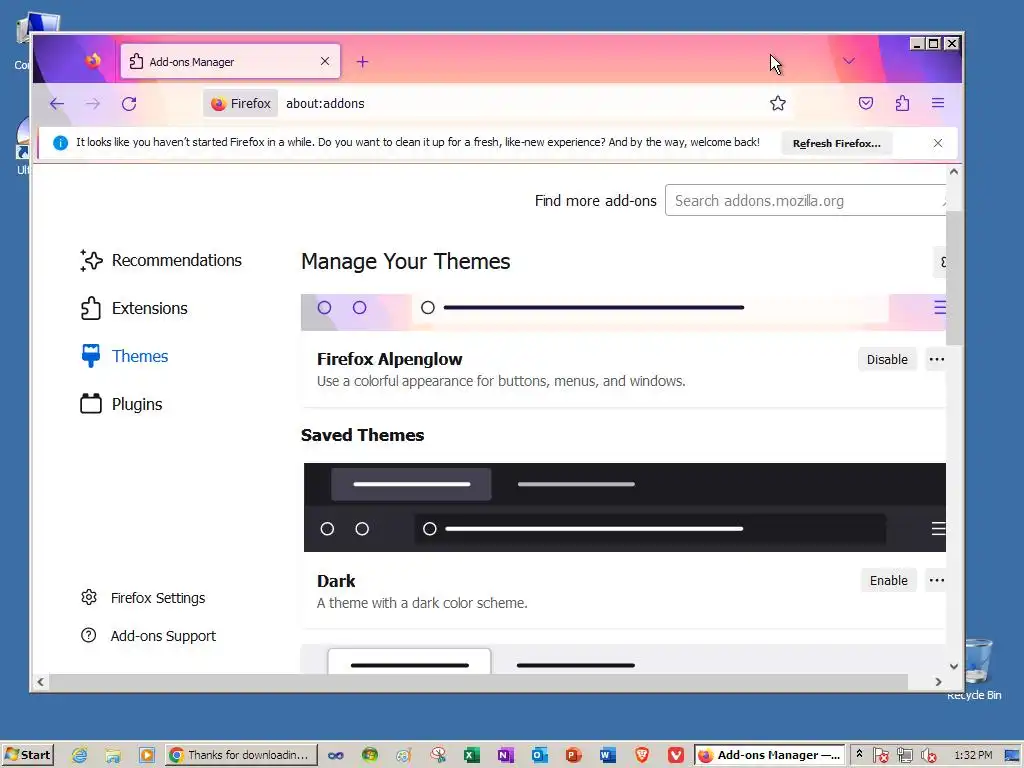Viewport: 1024px width, 768px height.
Task: Click the Dark theme preview image
Action: (624, 507)
